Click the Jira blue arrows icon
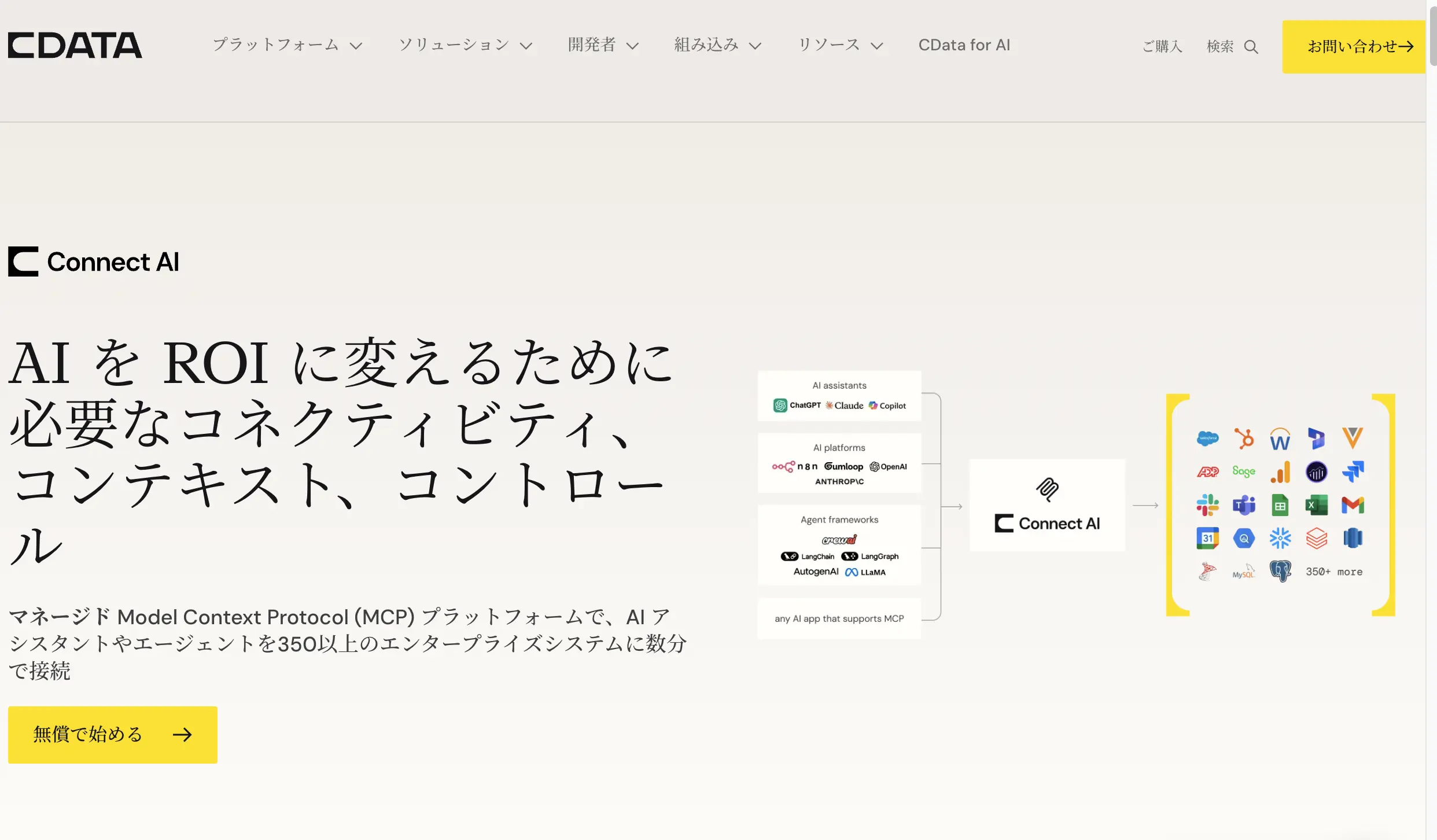The height and width of the screenshot is (840, 1437). pos(1353,472)
